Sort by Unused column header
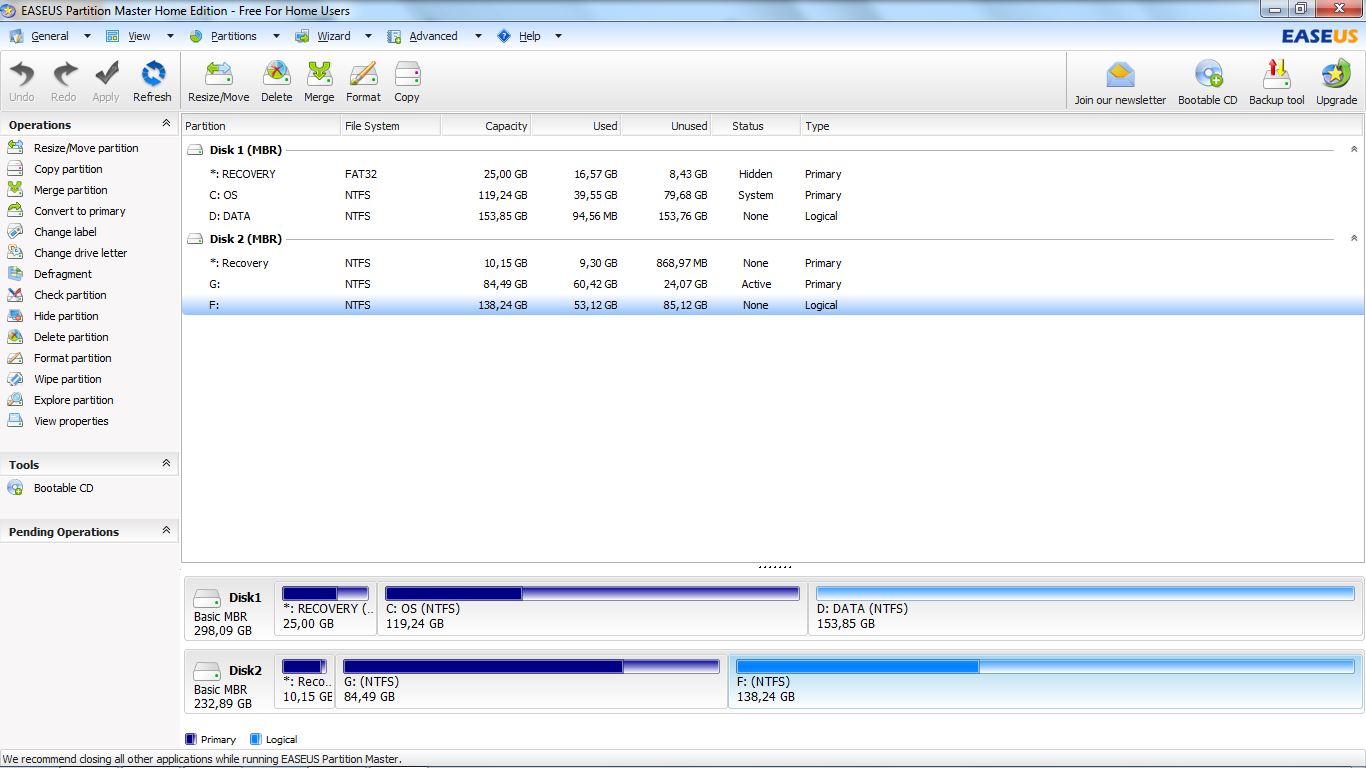This screenshot has width=1366, height=768. click(x=665, y=126)
